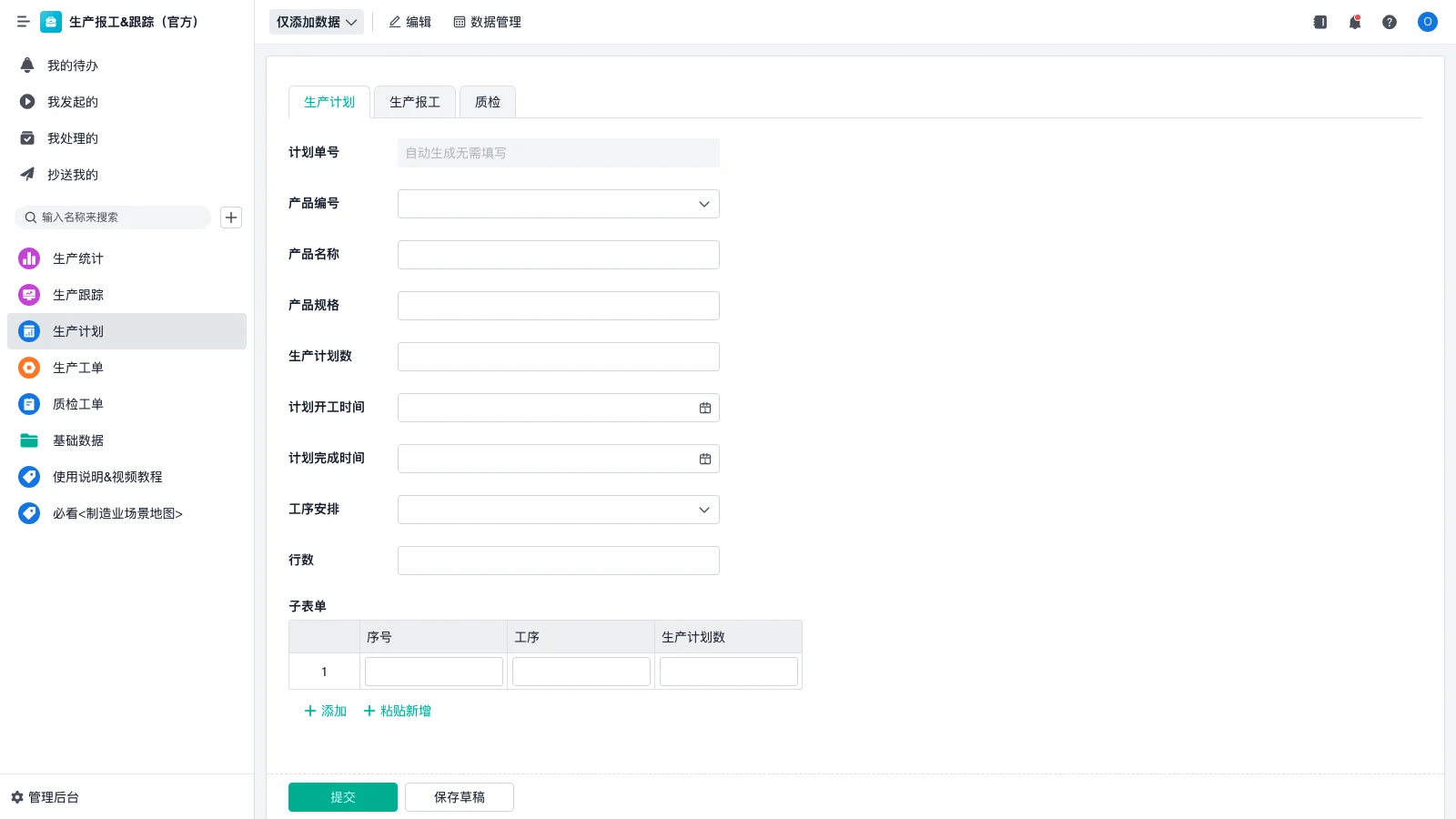Open the notification bell with red badge
The width and height of the screenshot is (1456, 819).
pos(1355,22)
